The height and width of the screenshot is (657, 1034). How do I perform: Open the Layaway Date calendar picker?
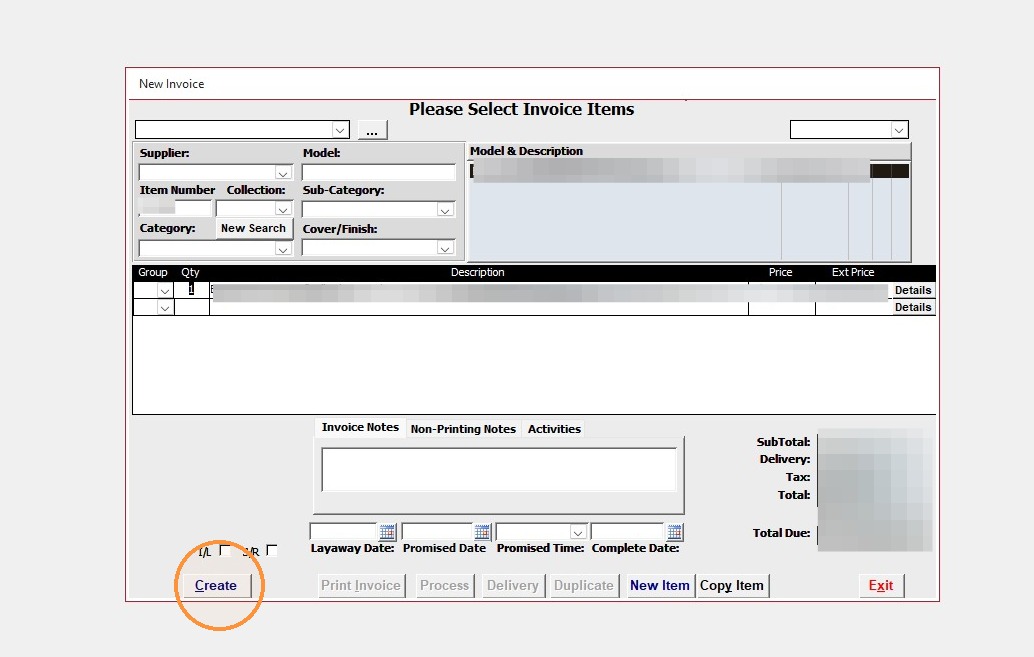point(387,532)
